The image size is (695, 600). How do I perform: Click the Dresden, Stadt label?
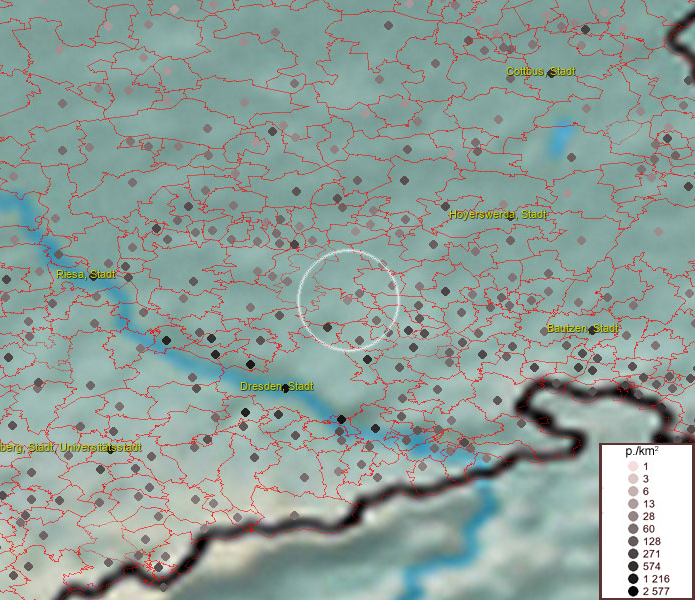[277, 386]
